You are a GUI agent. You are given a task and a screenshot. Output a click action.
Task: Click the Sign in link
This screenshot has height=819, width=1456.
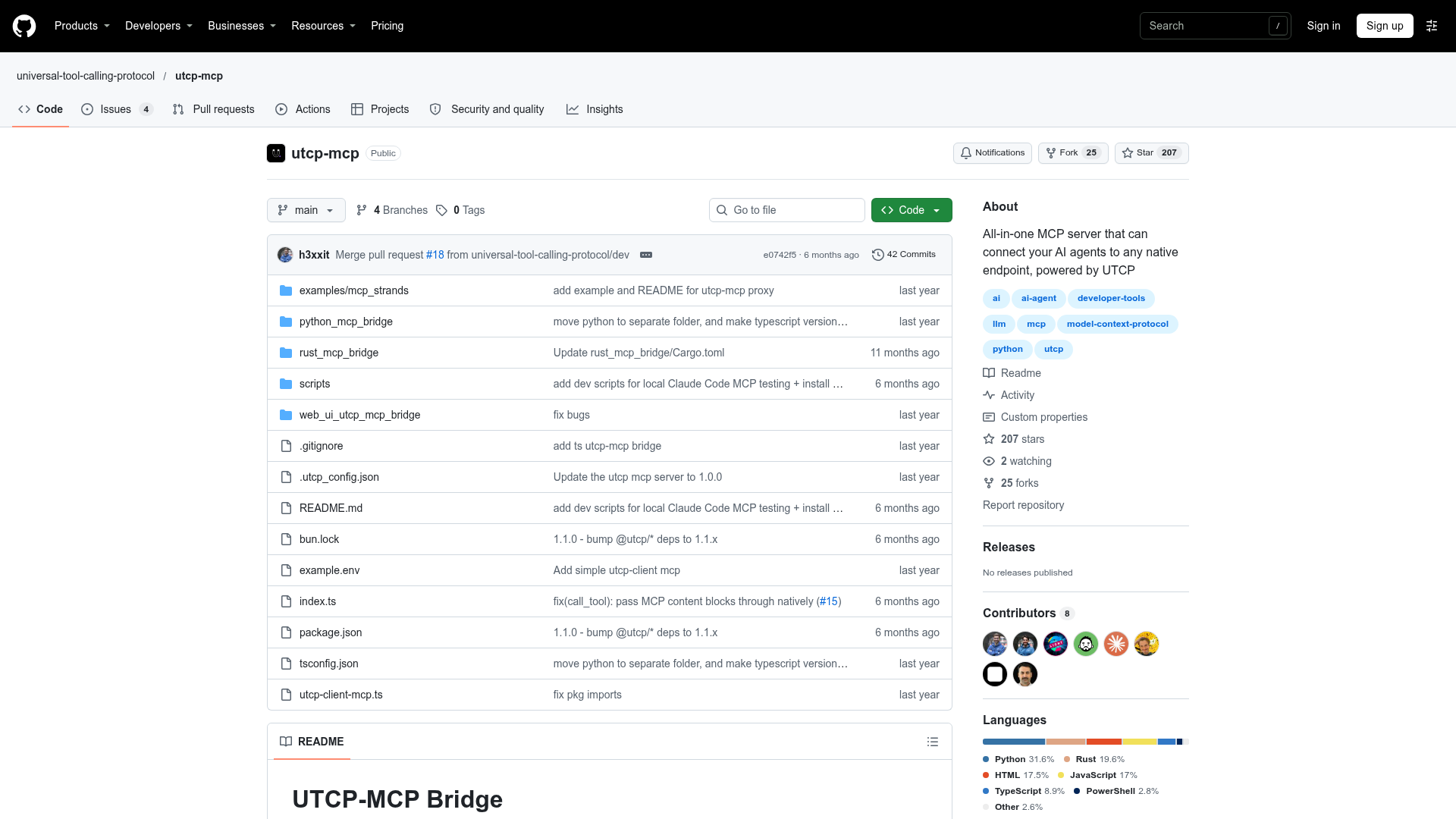(1323, 26)
